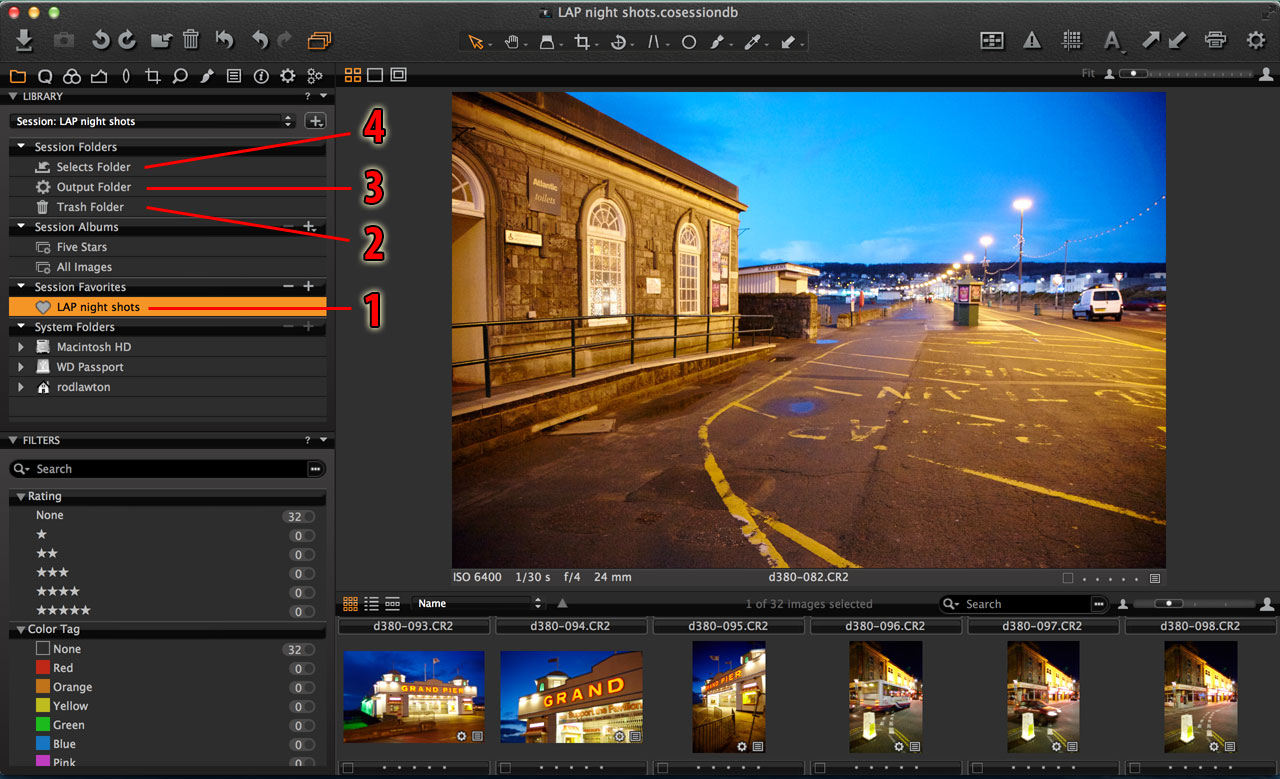
Task: Rotate the image right (clockwise)
Action: (127, 40)
